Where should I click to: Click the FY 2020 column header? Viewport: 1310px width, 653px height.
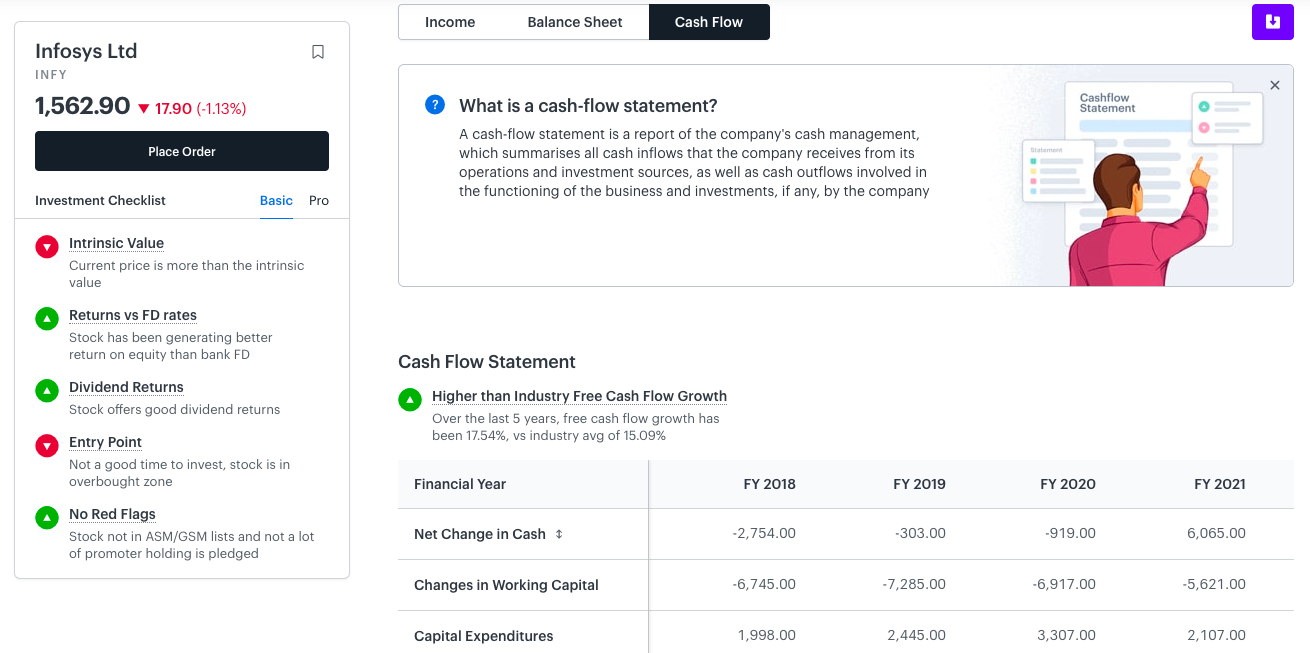1068,484
